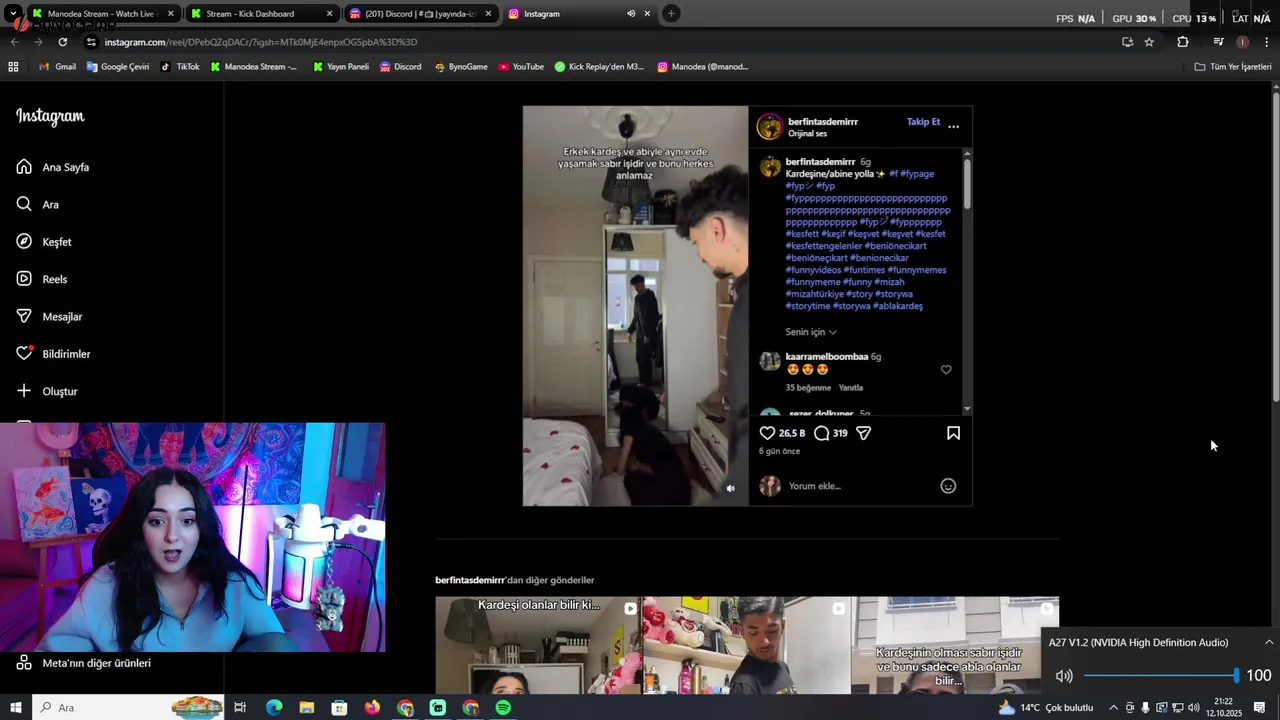Open the Windows Start menu

[15, 708]
